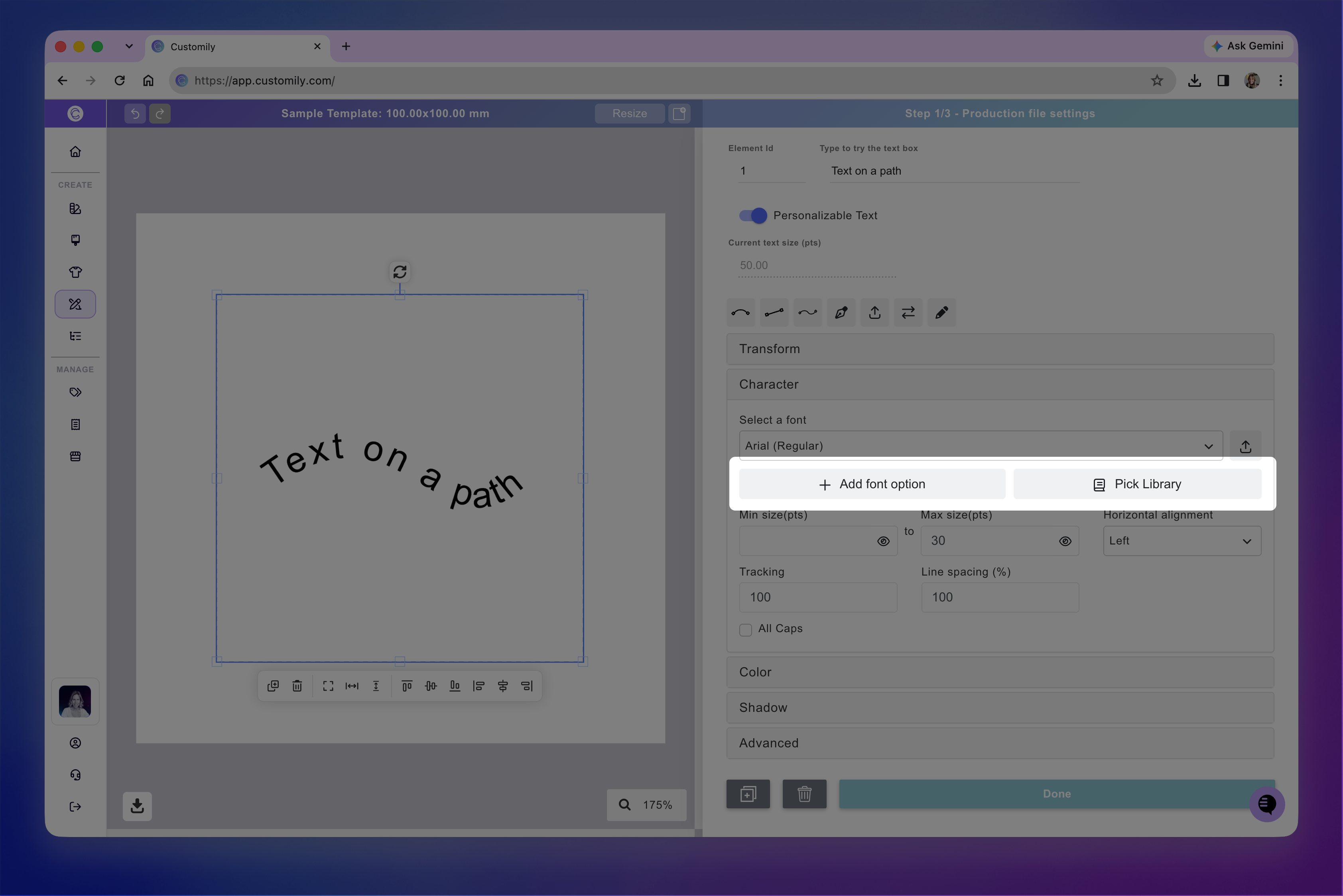Expand the Transform section
The image size is (1343, 896).
(x=1000, y=349)
